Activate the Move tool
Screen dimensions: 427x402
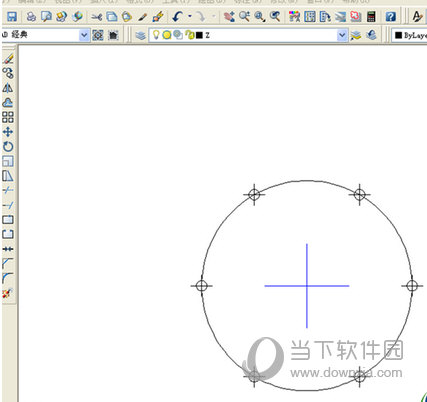(8, 132)
